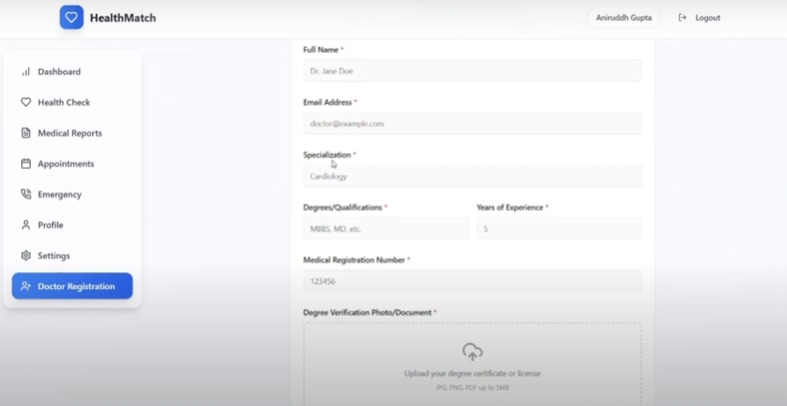Click the Health Check heart icon
The image size is (787, 406).
(x=26, y=102)
